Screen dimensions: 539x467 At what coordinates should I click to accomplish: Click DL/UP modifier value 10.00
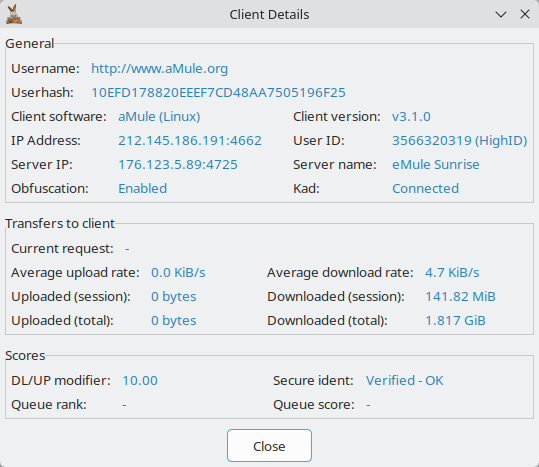pos(140,380)
